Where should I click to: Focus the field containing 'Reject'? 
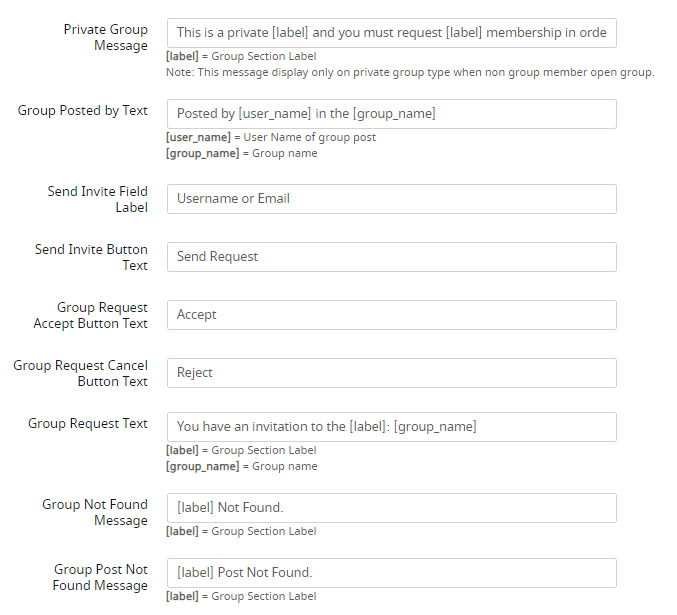tap(391, 373)
